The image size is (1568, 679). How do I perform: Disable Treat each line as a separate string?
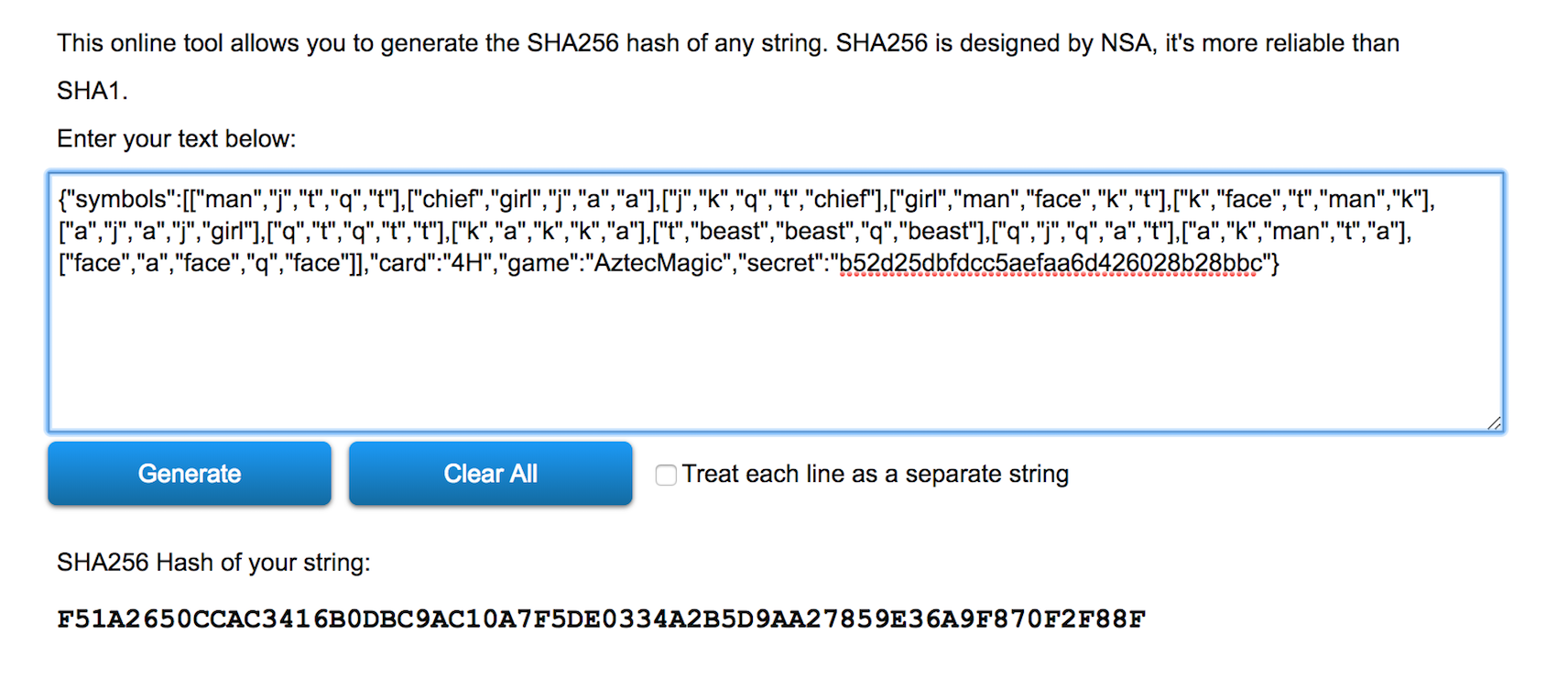tap(666, 475)
